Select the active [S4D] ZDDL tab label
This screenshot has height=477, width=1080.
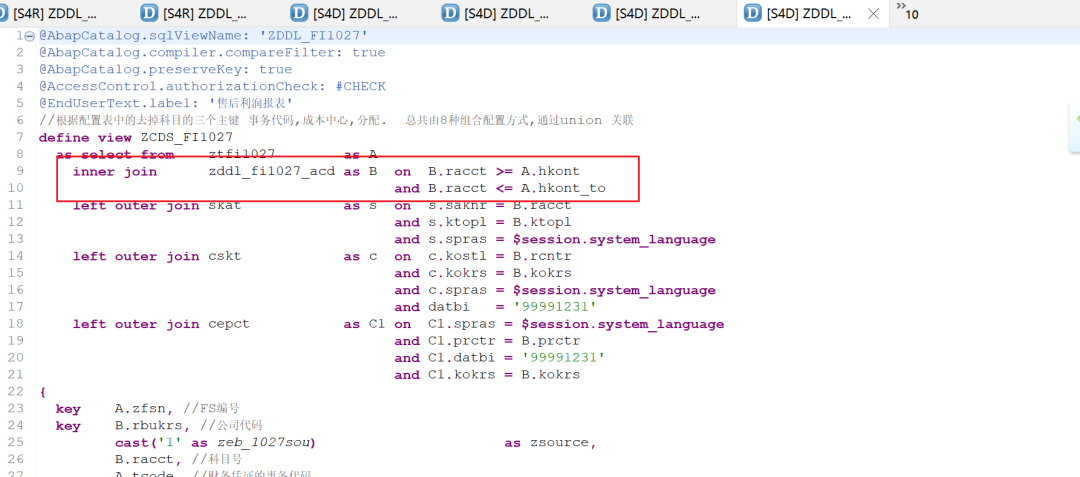pos(811,13)
